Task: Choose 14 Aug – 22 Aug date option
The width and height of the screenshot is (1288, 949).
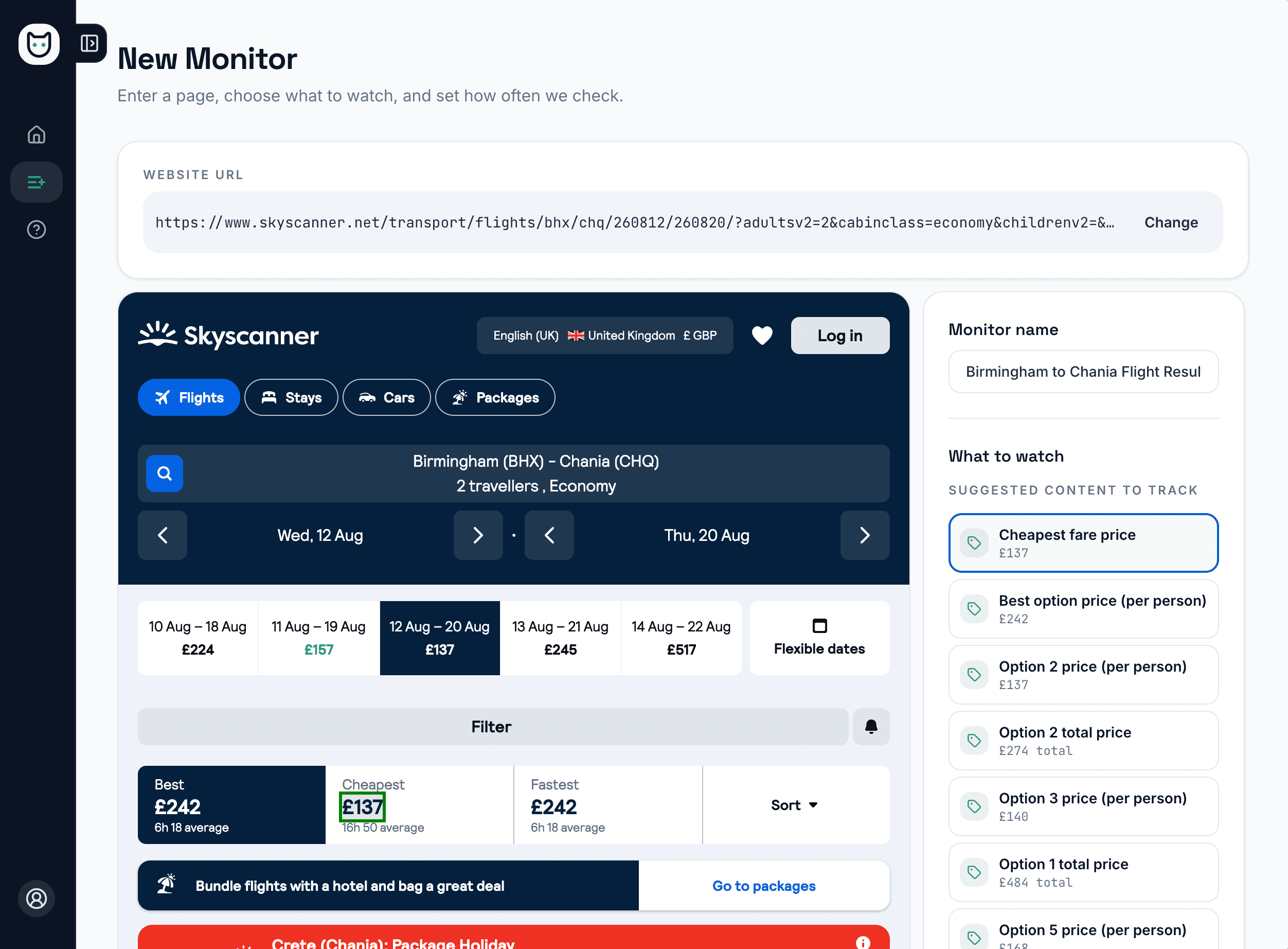Action: (681, 638)
